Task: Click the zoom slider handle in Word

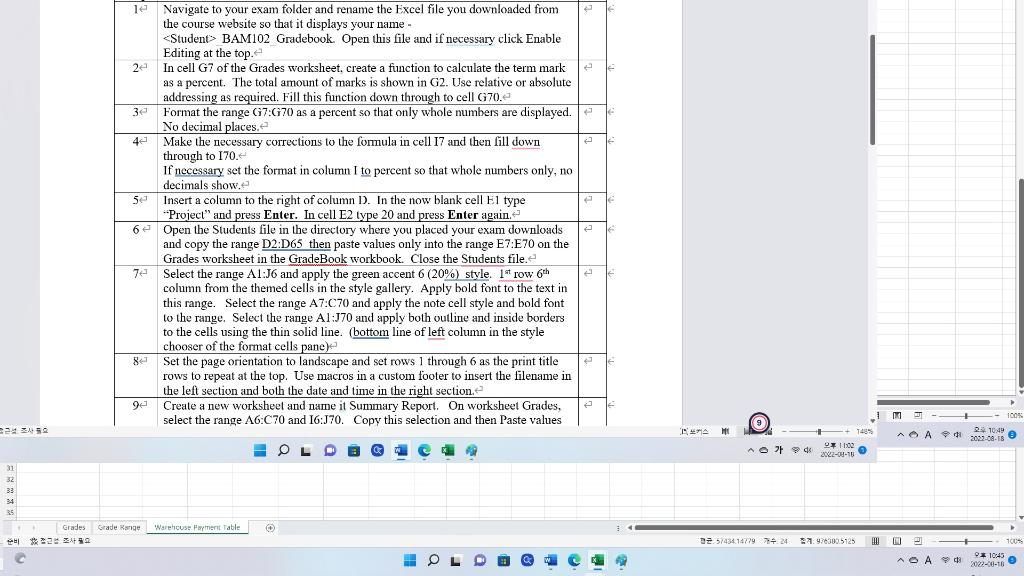Action: click(x=819, y=430)
